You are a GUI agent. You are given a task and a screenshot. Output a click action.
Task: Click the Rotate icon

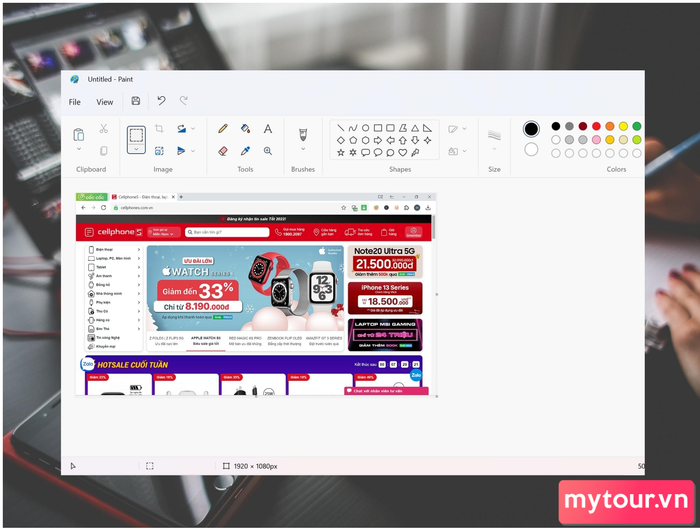pos(181,129)
